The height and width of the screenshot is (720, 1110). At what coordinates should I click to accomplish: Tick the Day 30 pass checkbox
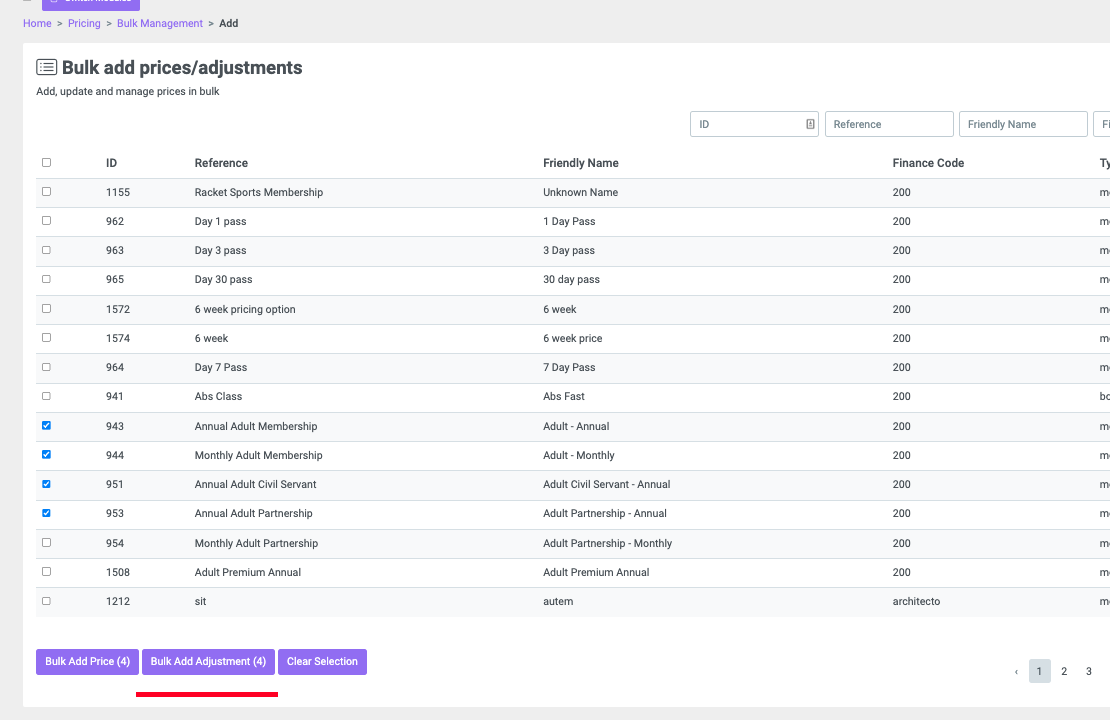click(x=47, y=279)
